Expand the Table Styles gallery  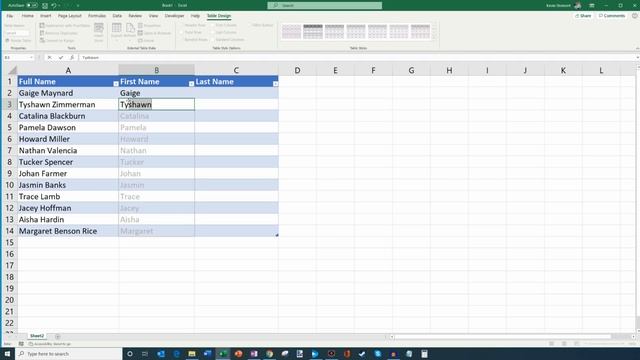[434, 38]
